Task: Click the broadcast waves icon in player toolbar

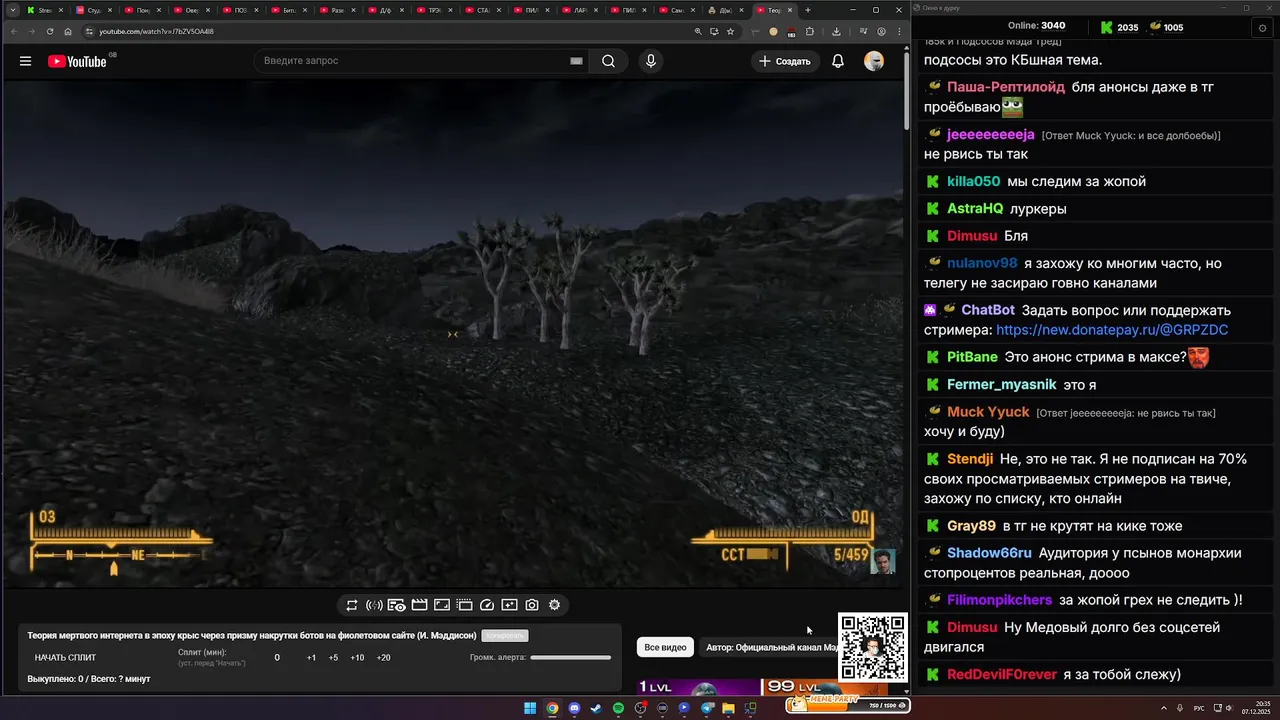Action: tap(374, 605)
